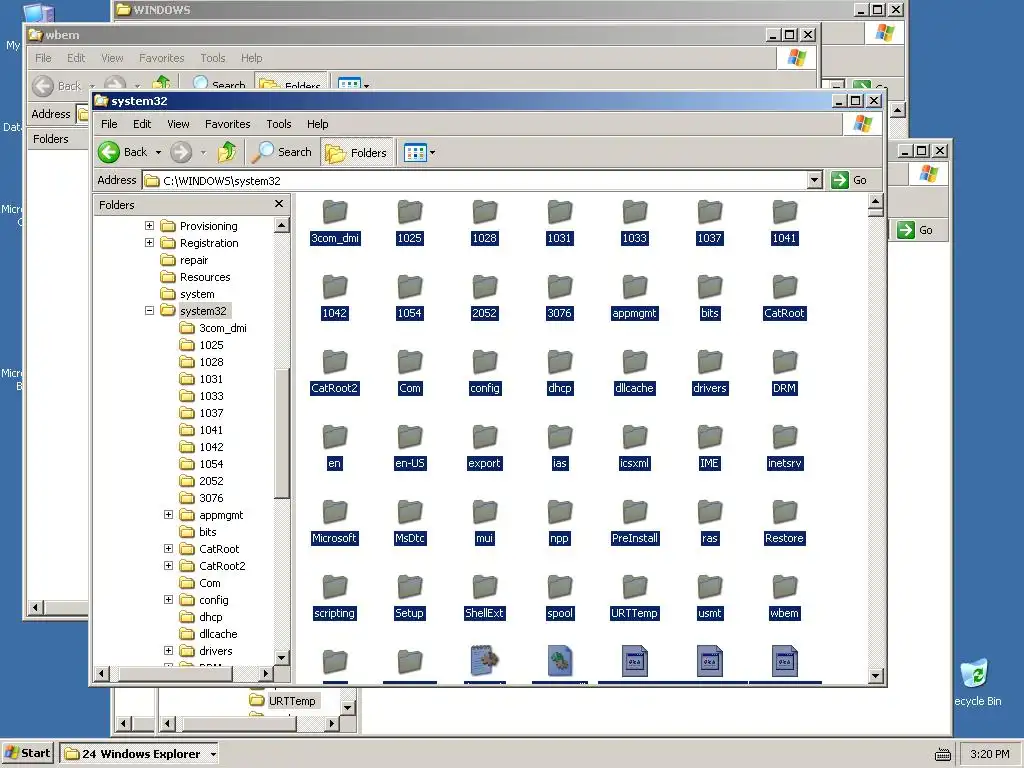This screenshot has height=768, width=1024.
Task: Click the Forward arrow in system32 toolbar
Action: (181, 152)
